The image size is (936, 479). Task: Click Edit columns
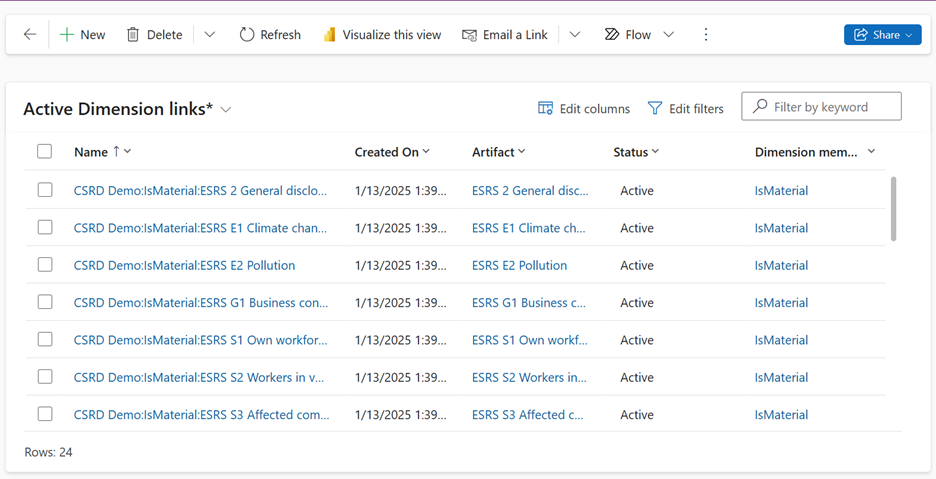click(584, 108)
